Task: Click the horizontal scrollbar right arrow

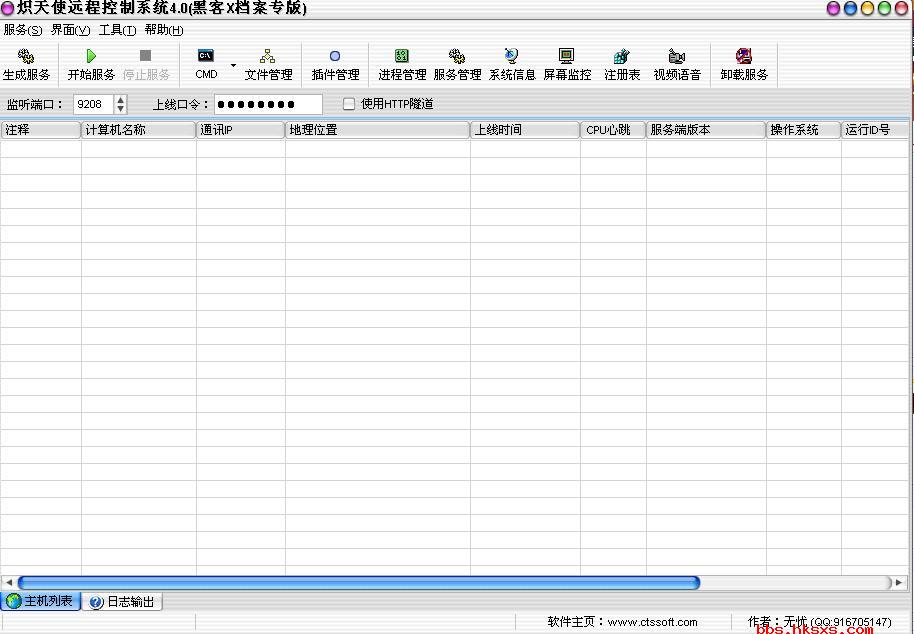Action: pos(898,582)
